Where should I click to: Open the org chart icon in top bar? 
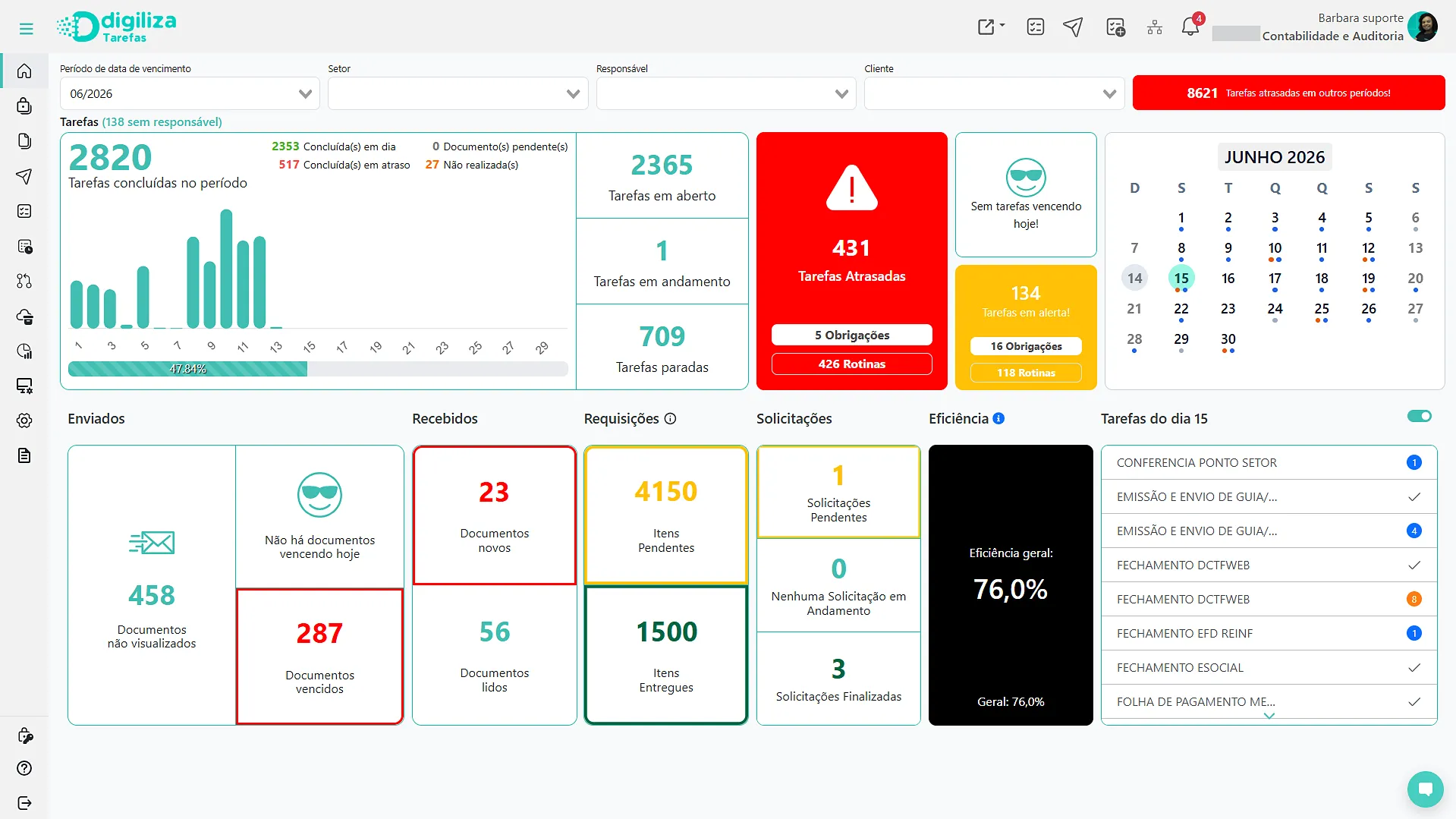click(1155, 27)
